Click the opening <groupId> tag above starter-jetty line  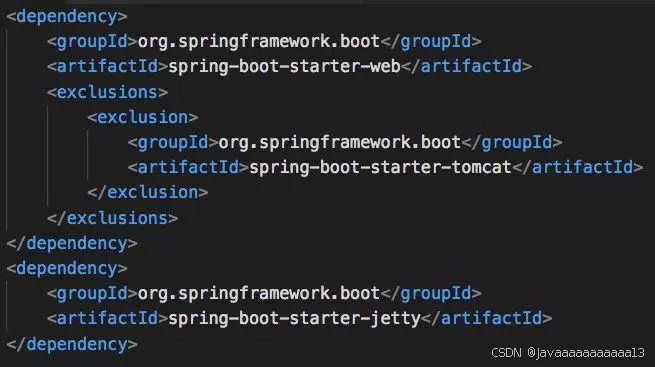coord(92,294)
